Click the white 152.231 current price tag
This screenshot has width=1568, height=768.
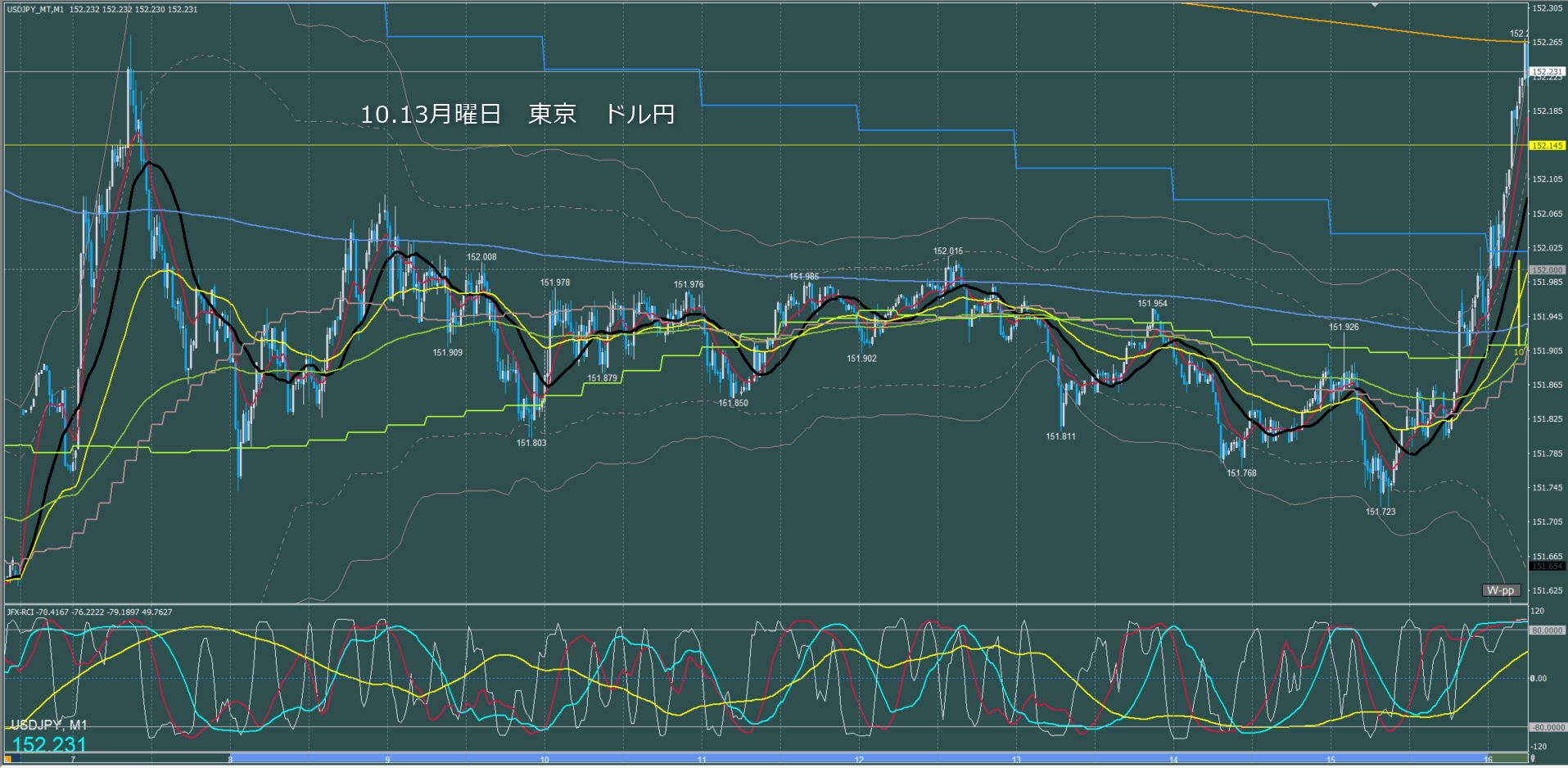(1547, 72)
